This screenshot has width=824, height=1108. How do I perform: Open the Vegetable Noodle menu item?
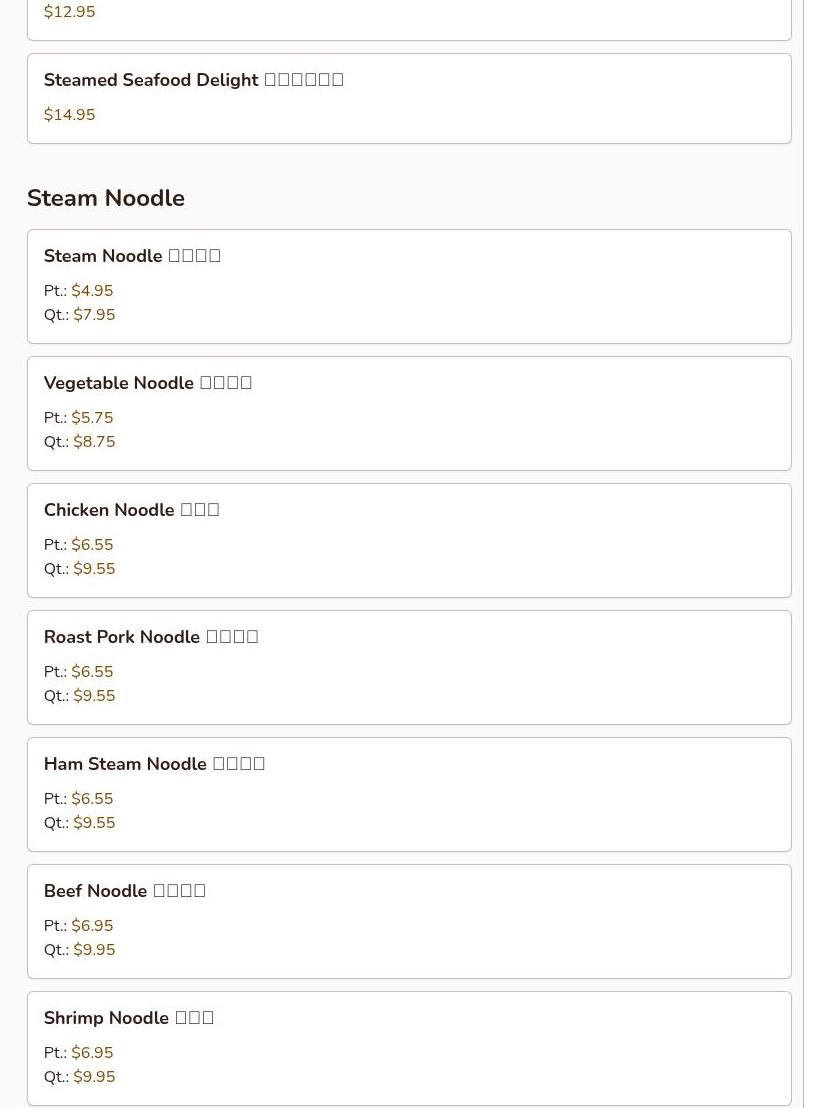(x=148, y=383)
